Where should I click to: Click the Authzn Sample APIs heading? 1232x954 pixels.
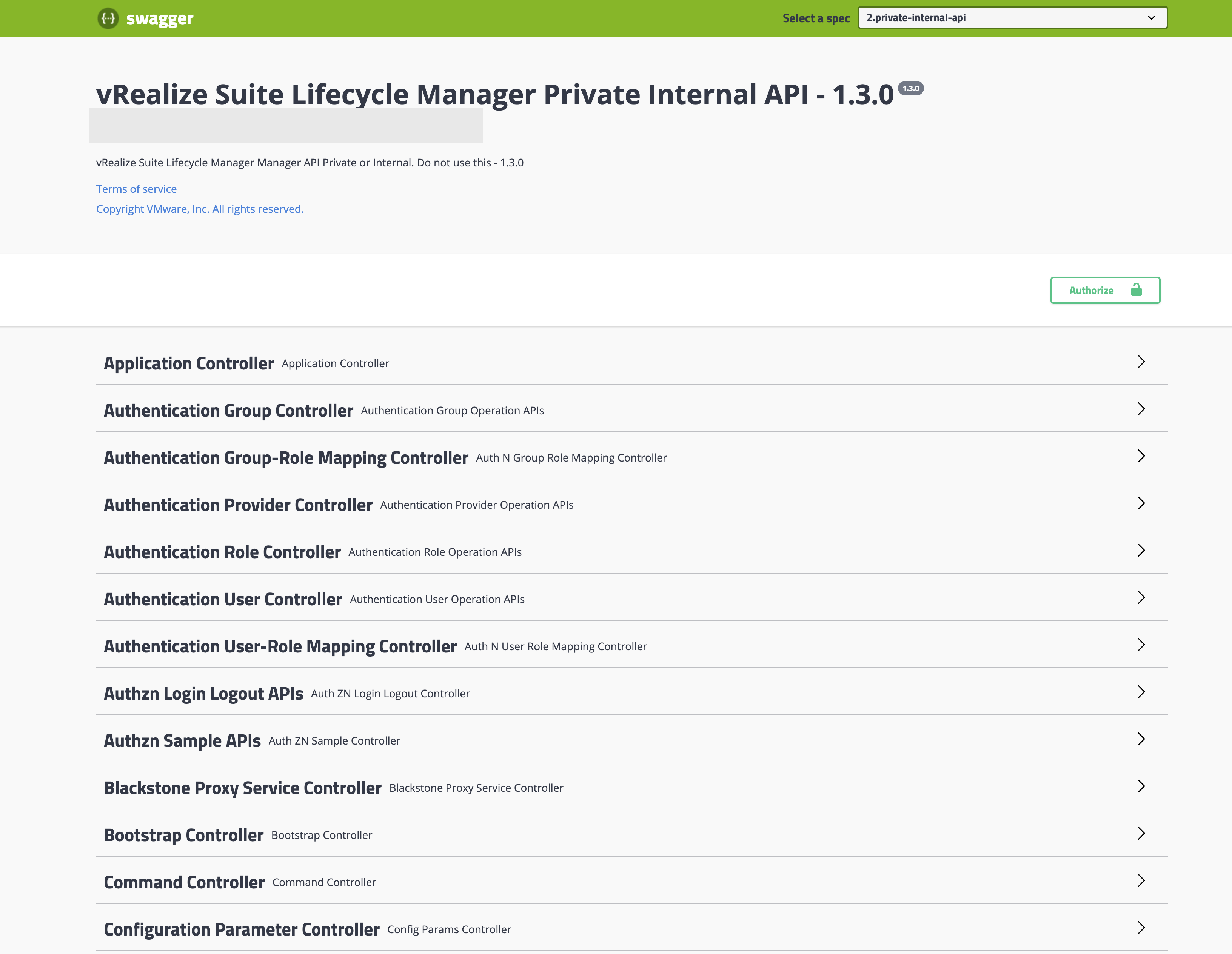point(182,741)
